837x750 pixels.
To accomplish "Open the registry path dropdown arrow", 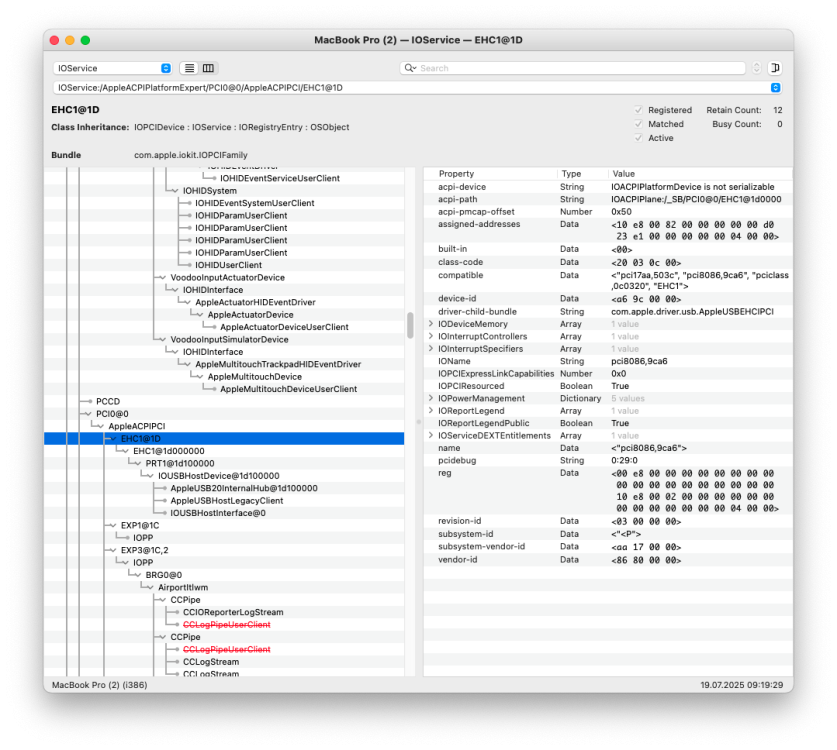I will click(x=775, y=88).
